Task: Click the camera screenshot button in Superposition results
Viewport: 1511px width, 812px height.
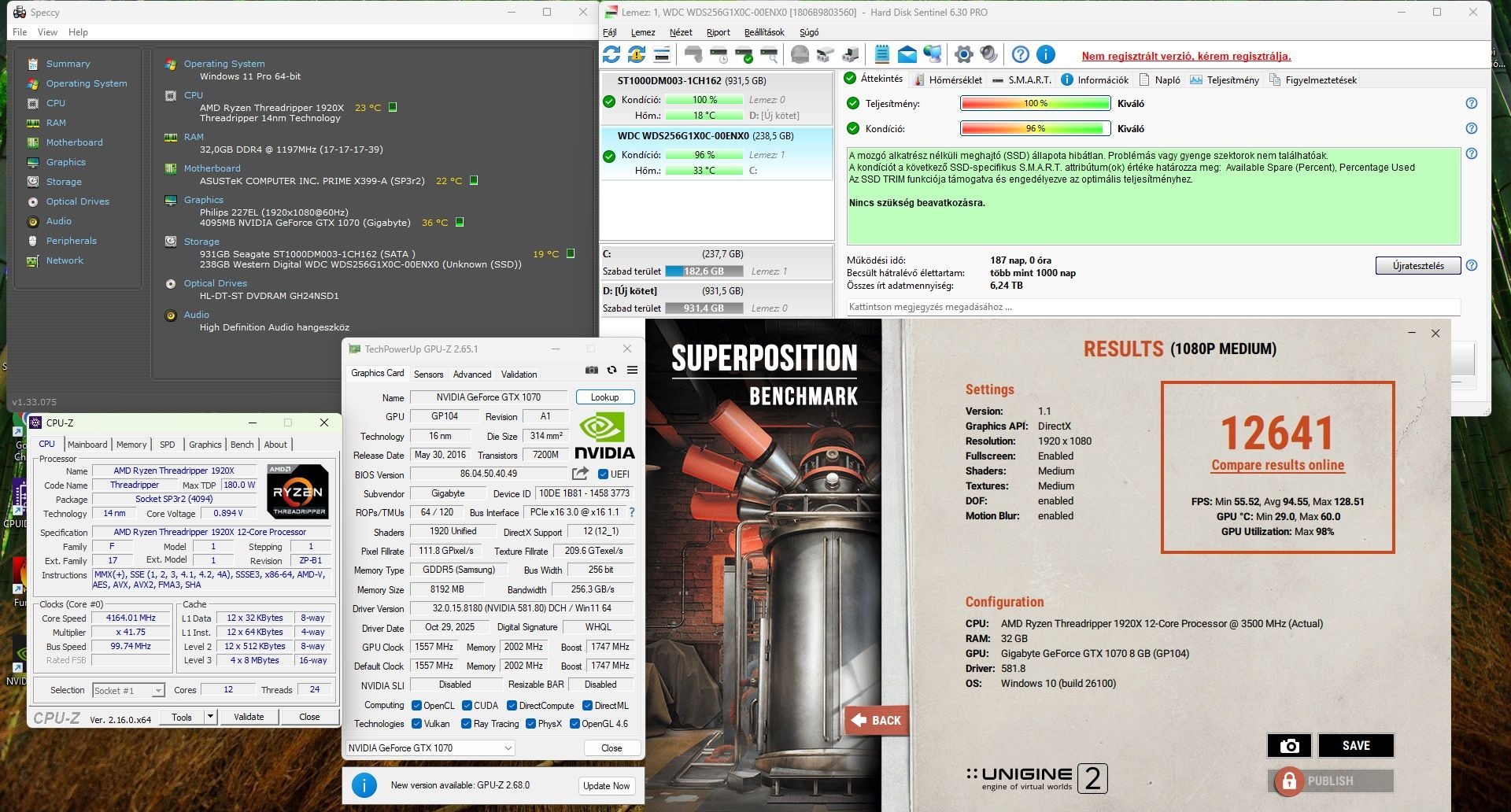Action: coord(1289,745)
